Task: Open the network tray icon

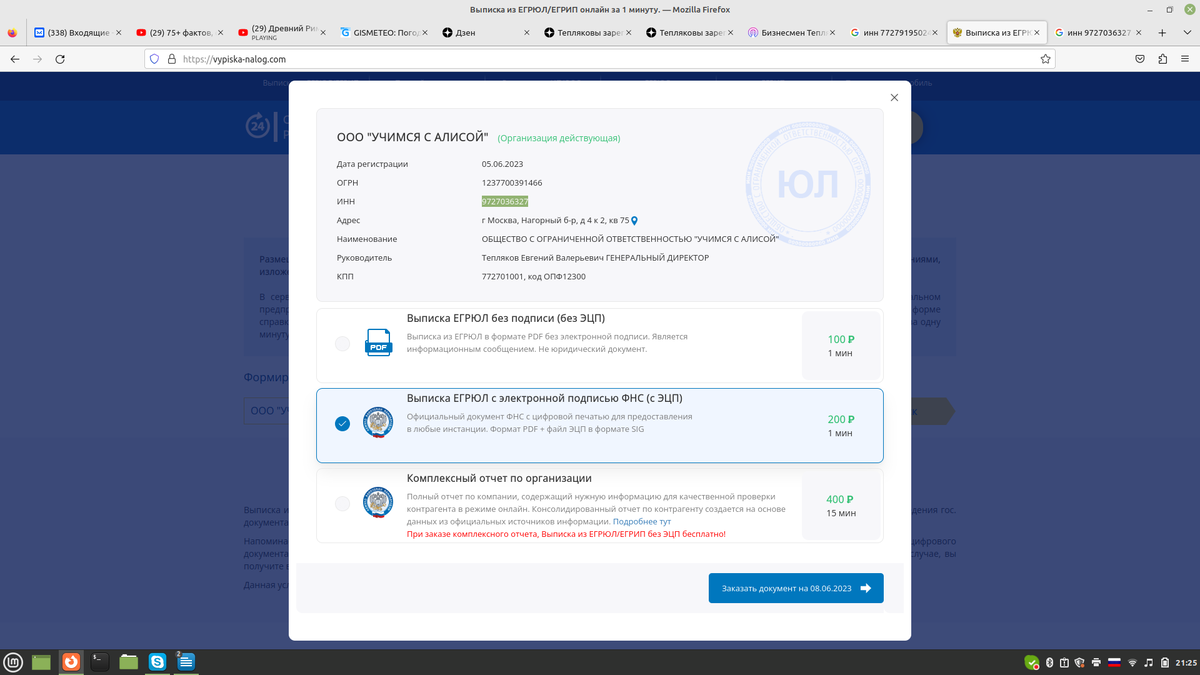Action: (x=1132, y=663)
